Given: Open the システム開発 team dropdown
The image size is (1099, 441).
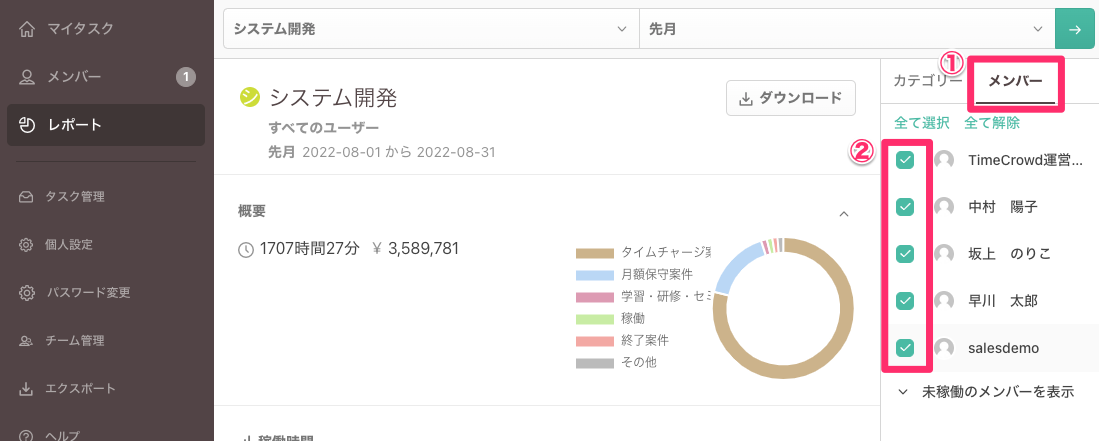Looking at the screenshot, I should point(430,29).
